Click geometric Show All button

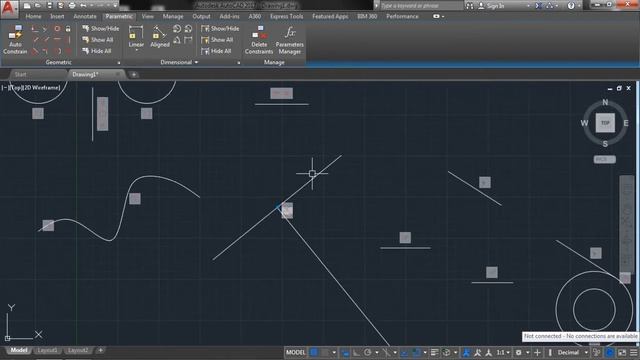pyautogui.click(x=98, y=40)
